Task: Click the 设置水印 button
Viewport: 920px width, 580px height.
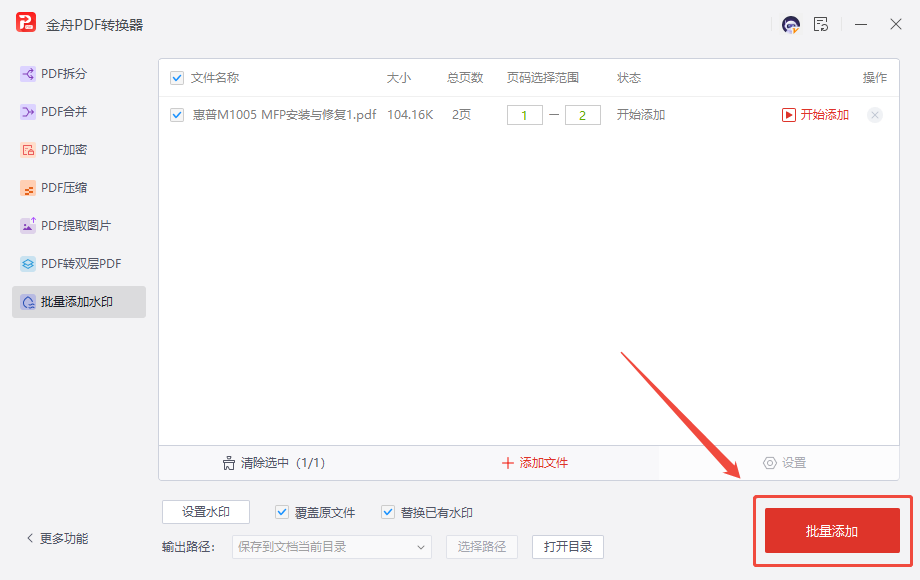Action: [206, 512]
